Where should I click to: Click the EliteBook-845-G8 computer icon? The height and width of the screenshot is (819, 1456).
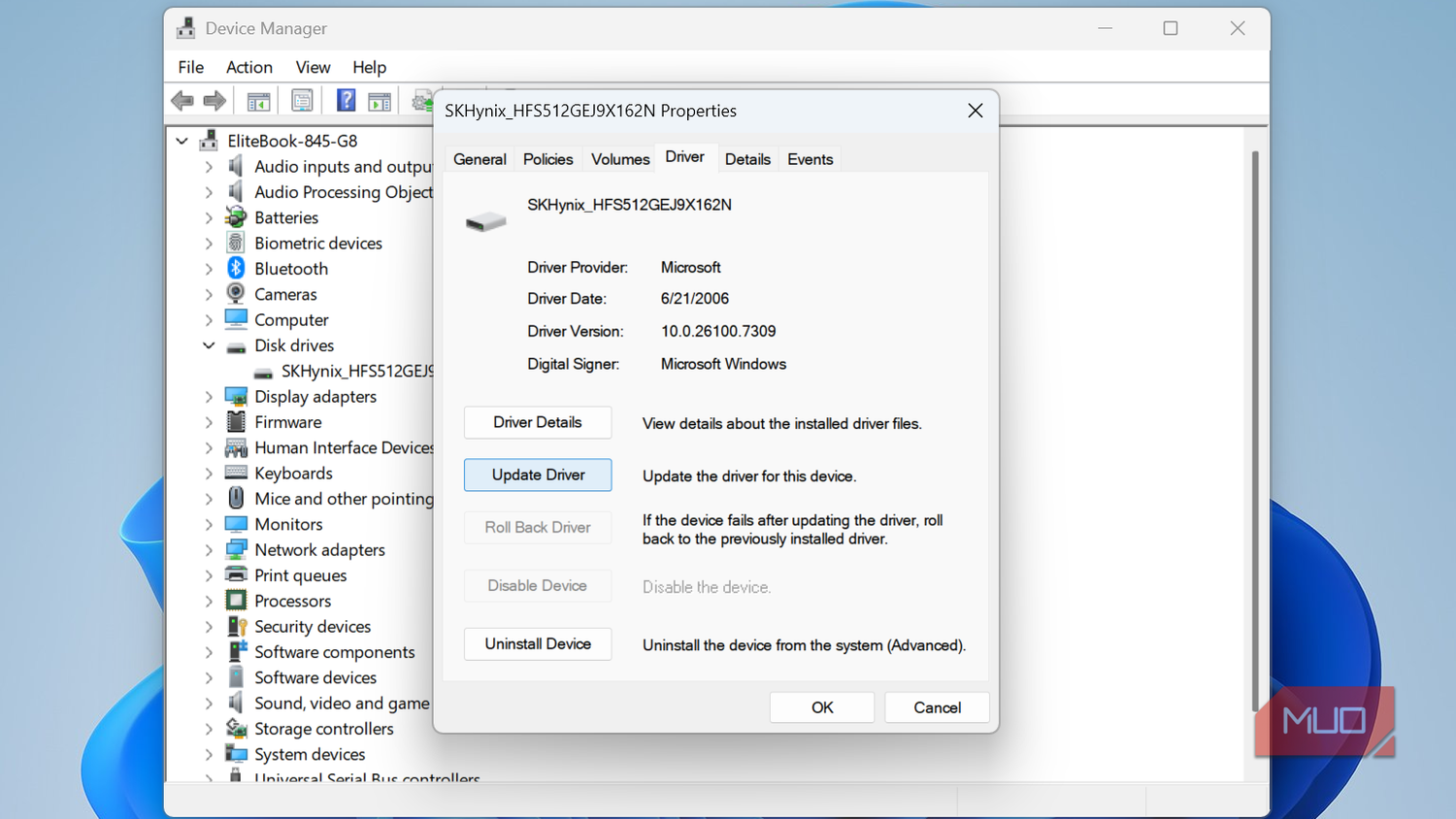point(208,141)
